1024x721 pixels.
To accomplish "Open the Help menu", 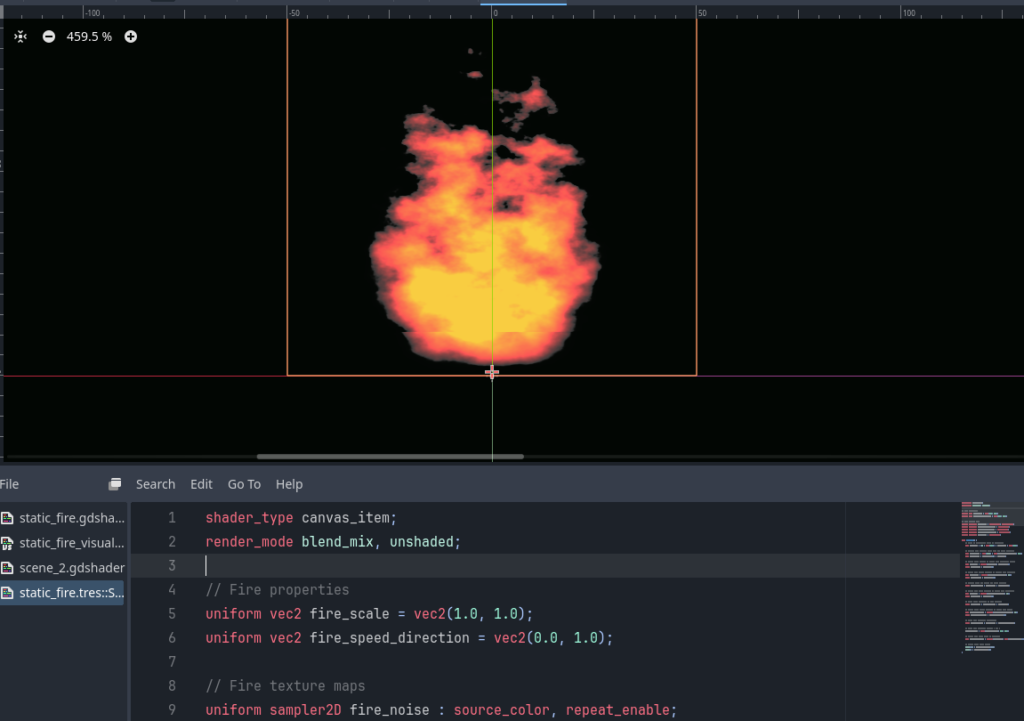I will click(289, 483).
